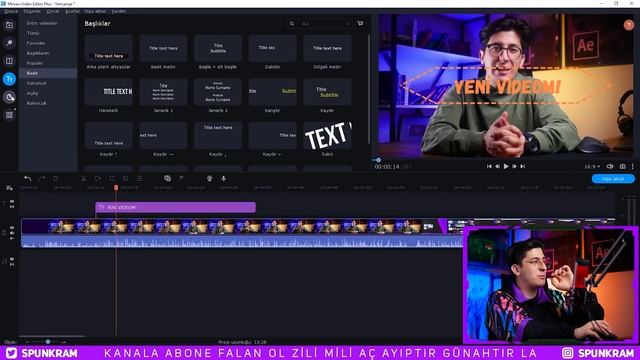Open the Ayarlar menu
Image resolution: width=640 pixels, height=360 pixels.
pyautogui.click(x=72, y=11)
